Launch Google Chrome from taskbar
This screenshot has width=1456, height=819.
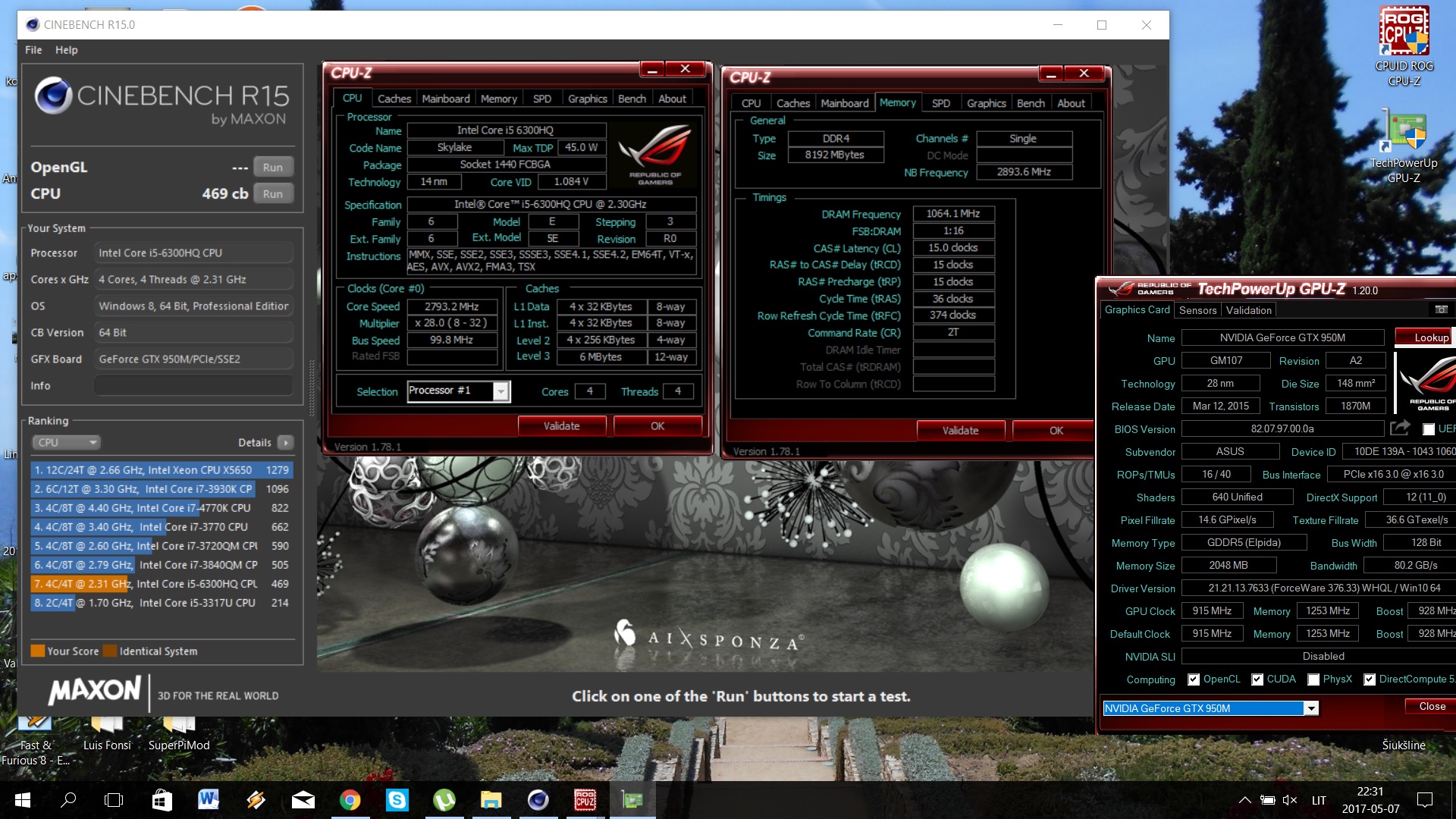(x=350, y=800)
